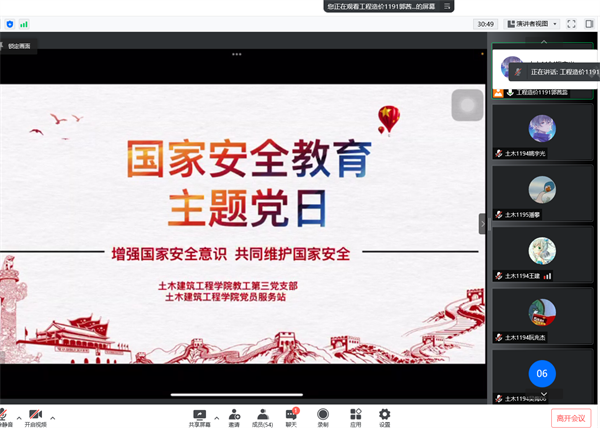Expand the arrow next to 共享屏幕
The width and height of the screenshot is (600, 428).
[x=216, y=415]
